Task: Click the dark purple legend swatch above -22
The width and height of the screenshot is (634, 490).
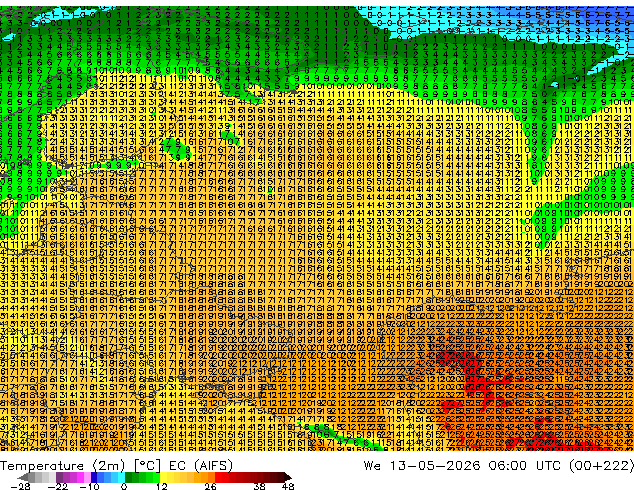Action: coord(59,477)
